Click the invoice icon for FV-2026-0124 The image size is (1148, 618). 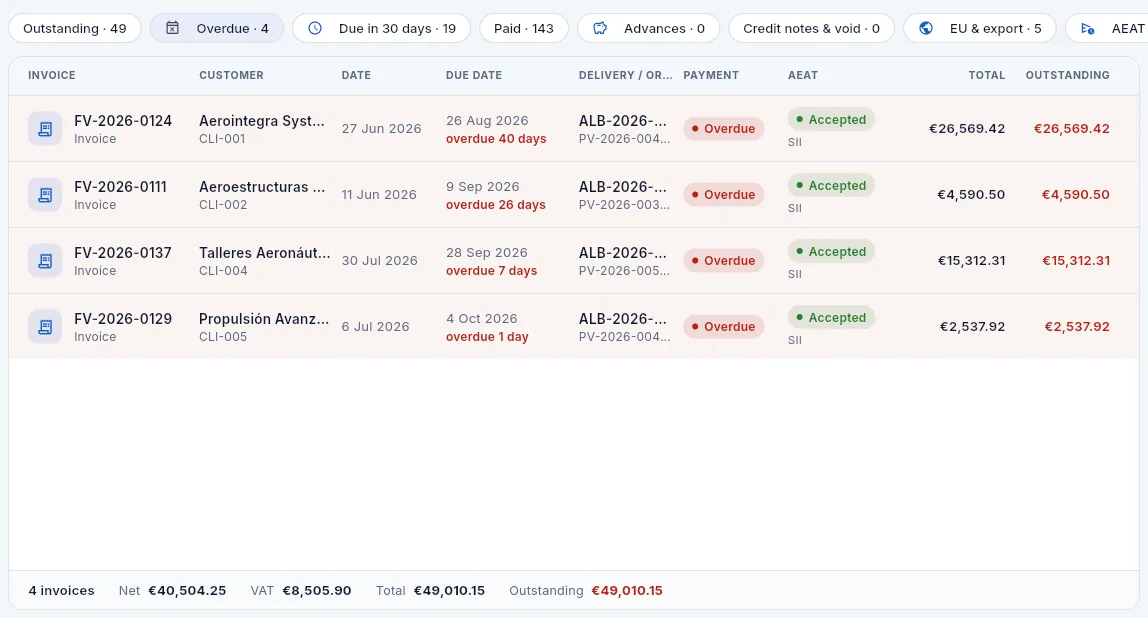[x=45, y=129]
